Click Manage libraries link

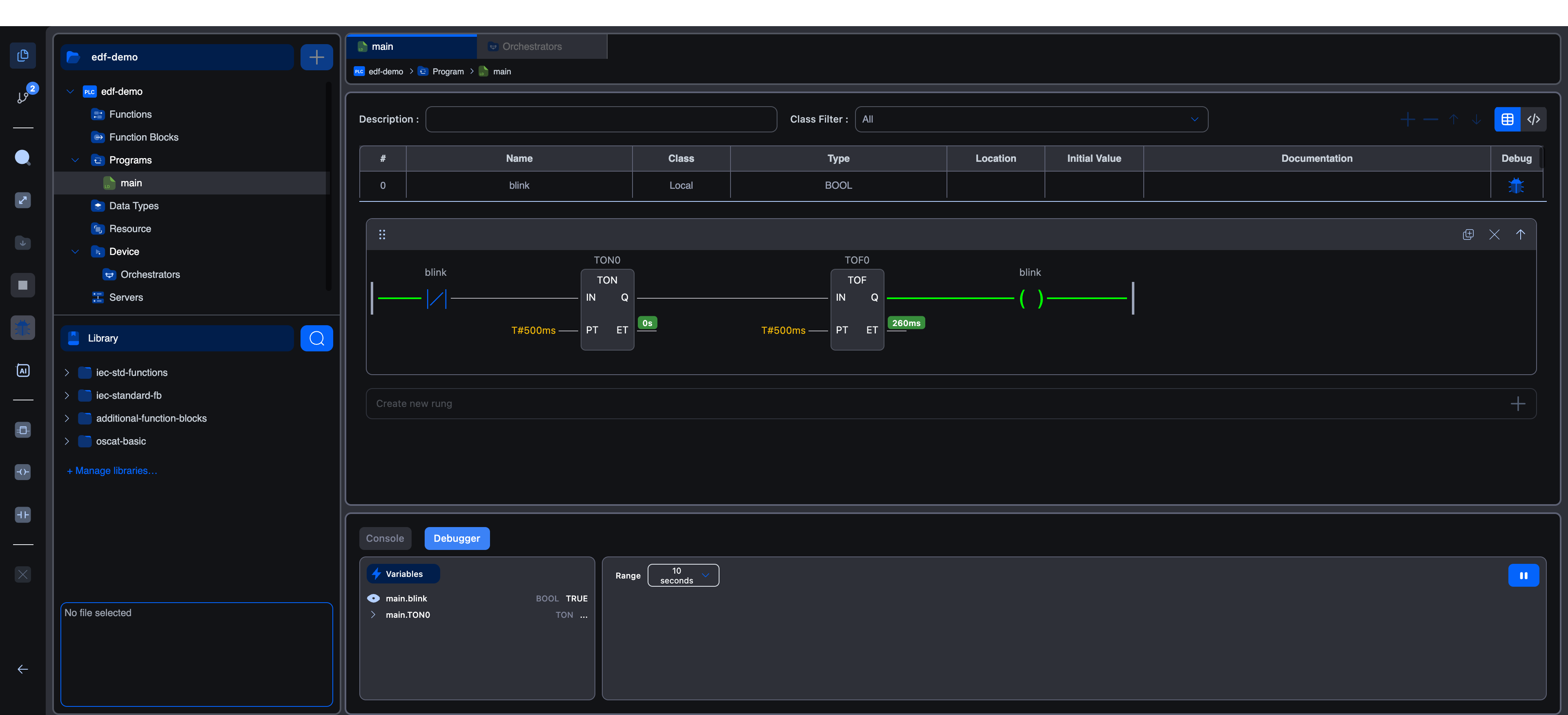point(112,471)
